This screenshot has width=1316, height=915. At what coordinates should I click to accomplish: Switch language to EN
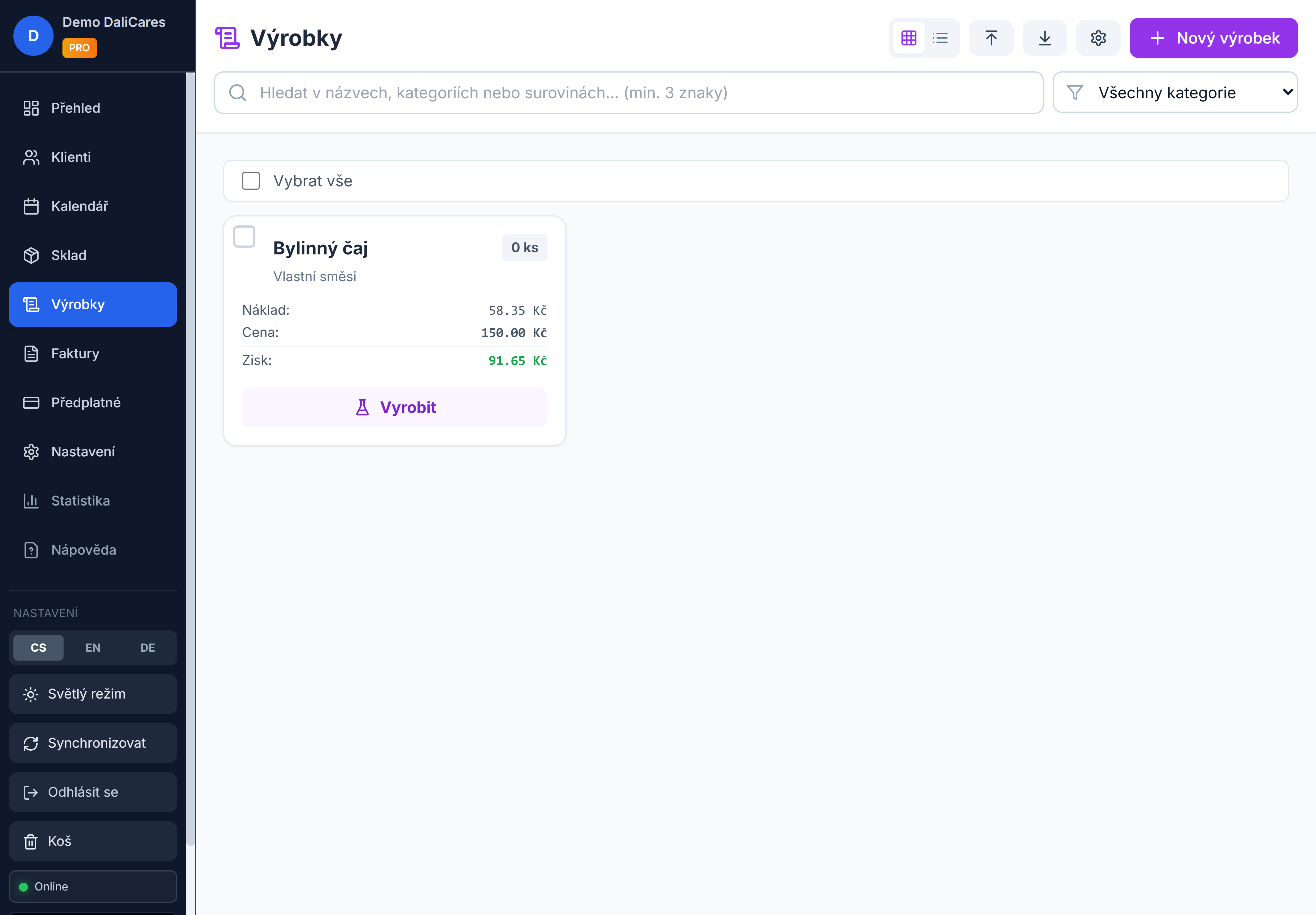point(93,647)
